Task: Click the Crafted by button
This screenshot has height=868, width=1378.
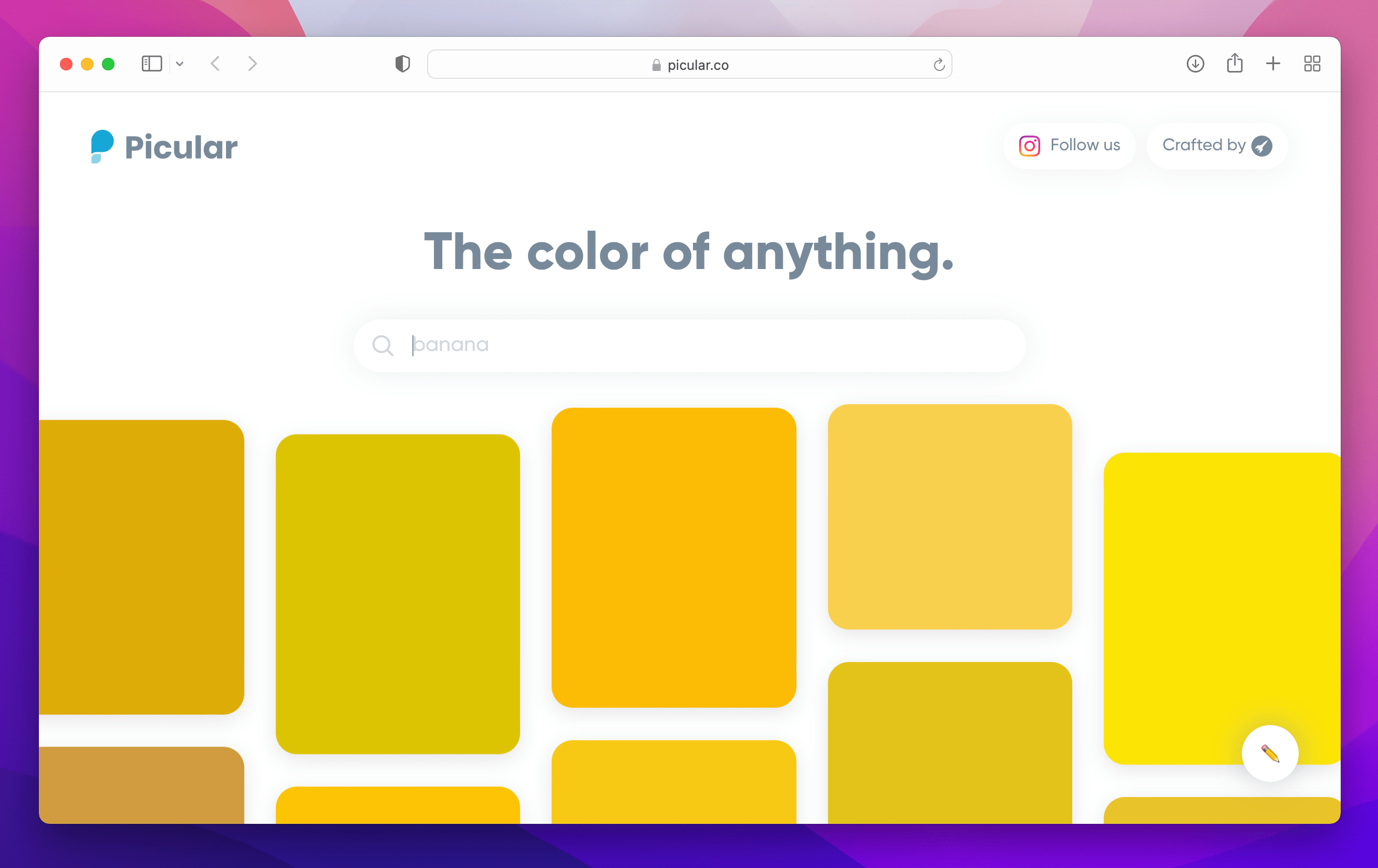Action: point(1216,146)
